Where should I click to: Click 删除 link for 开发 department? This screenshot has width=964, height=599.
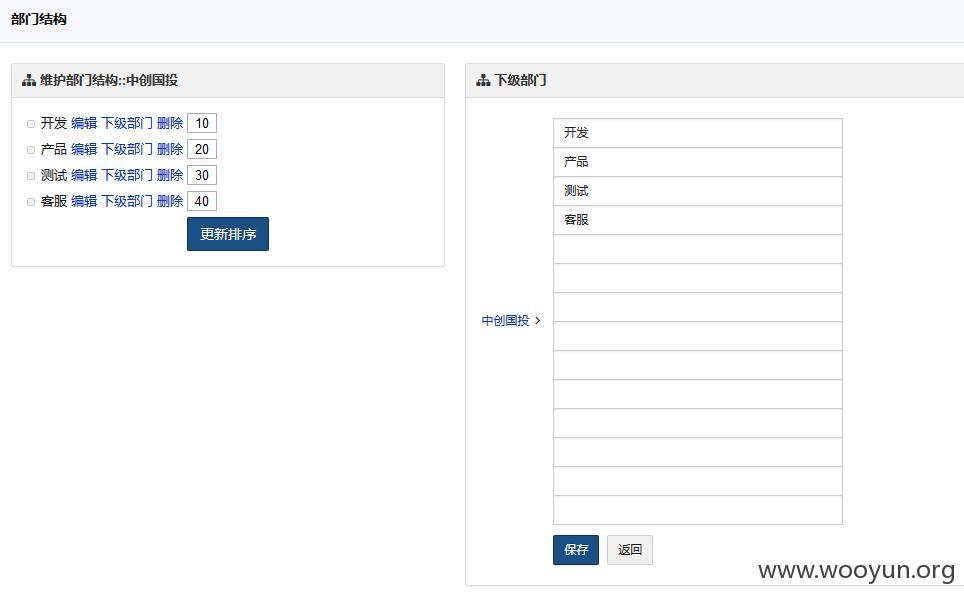click(170, 123)
